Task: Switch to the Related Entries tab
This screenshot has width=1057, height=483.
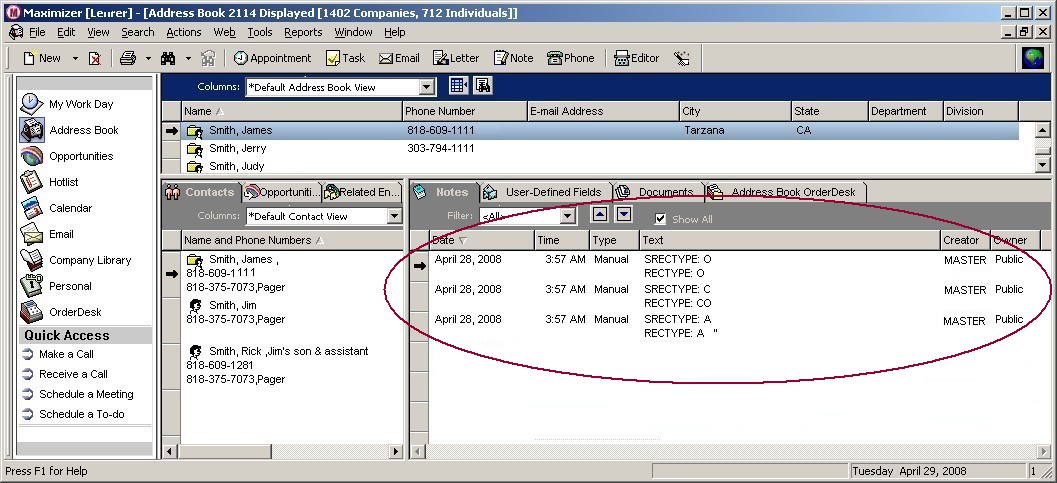Action: point(362,192)
